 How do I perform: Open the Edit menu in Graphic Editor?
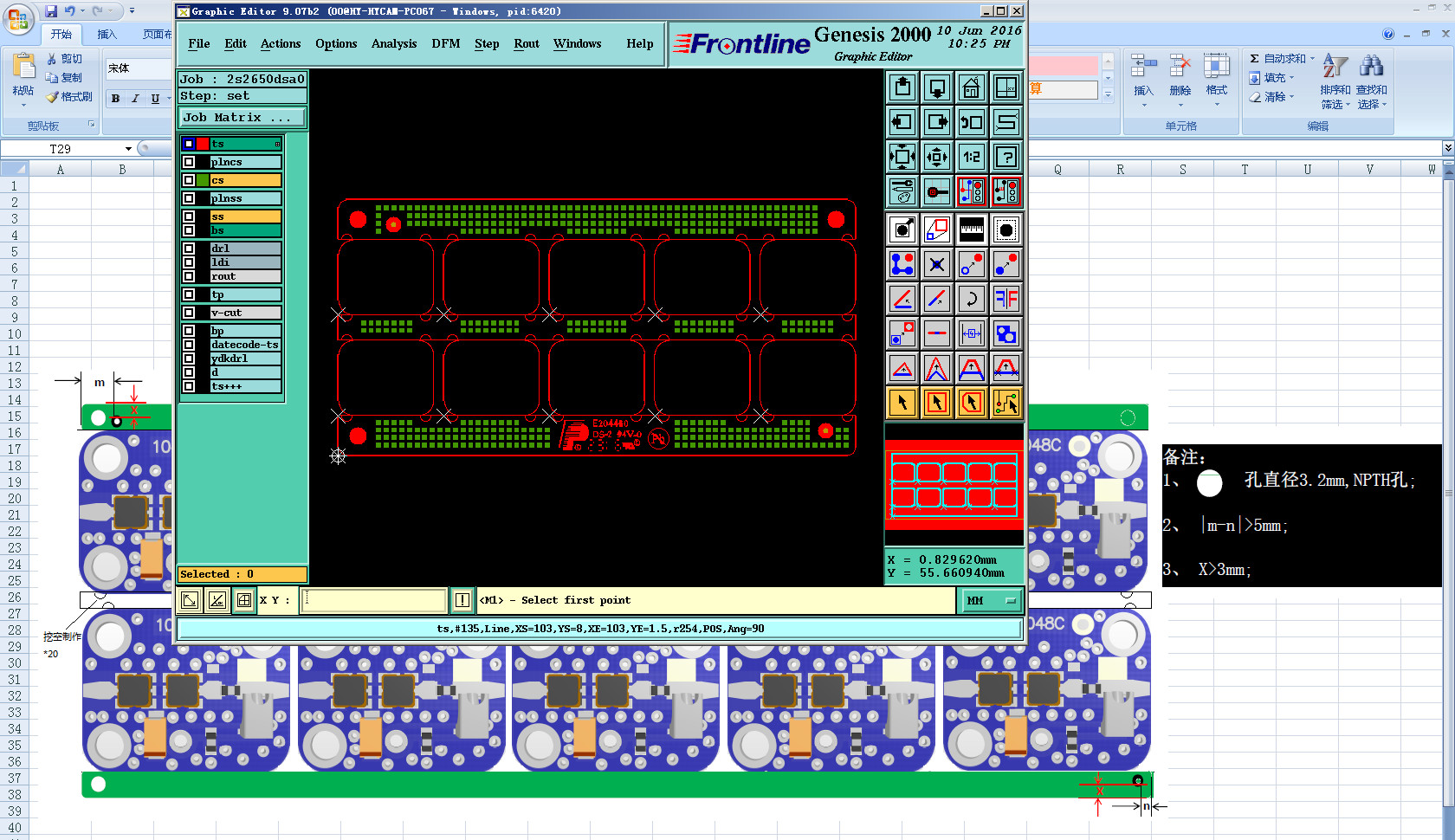pyautogui.click(x=236, y=44)
